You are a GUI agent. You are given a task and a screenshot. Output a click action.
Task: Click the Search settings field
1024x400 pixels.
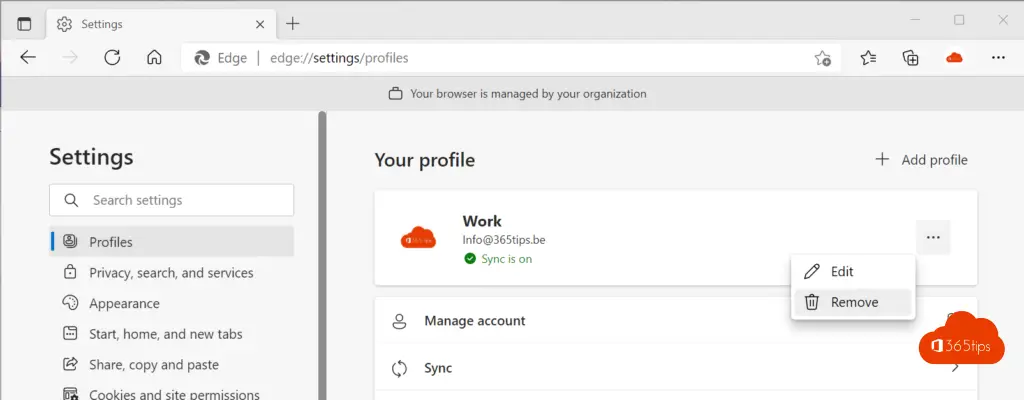172,200
